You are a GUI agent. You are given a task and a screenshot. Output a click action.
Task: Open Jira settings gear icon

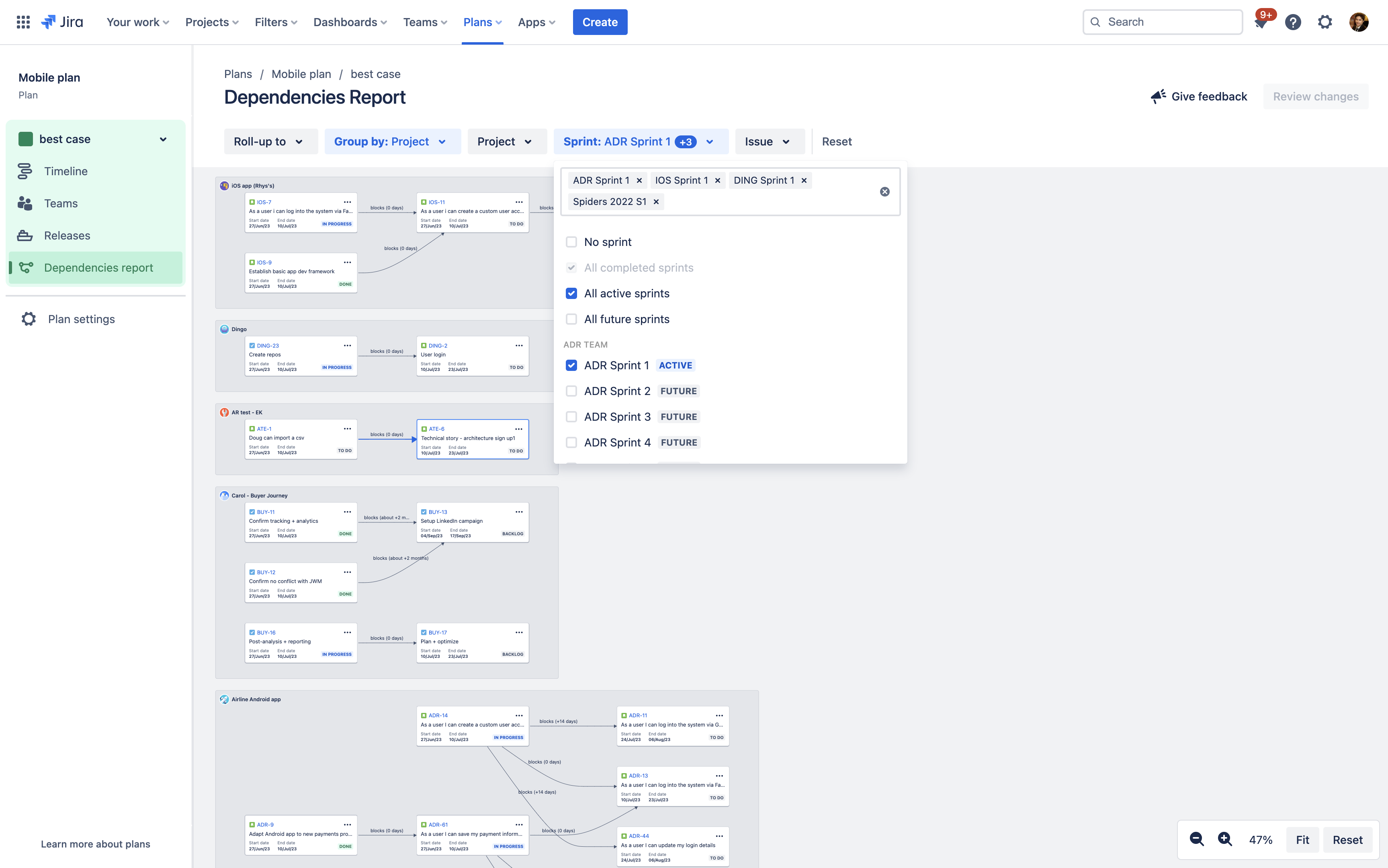pyautogui.click(x=1325, y=22)
